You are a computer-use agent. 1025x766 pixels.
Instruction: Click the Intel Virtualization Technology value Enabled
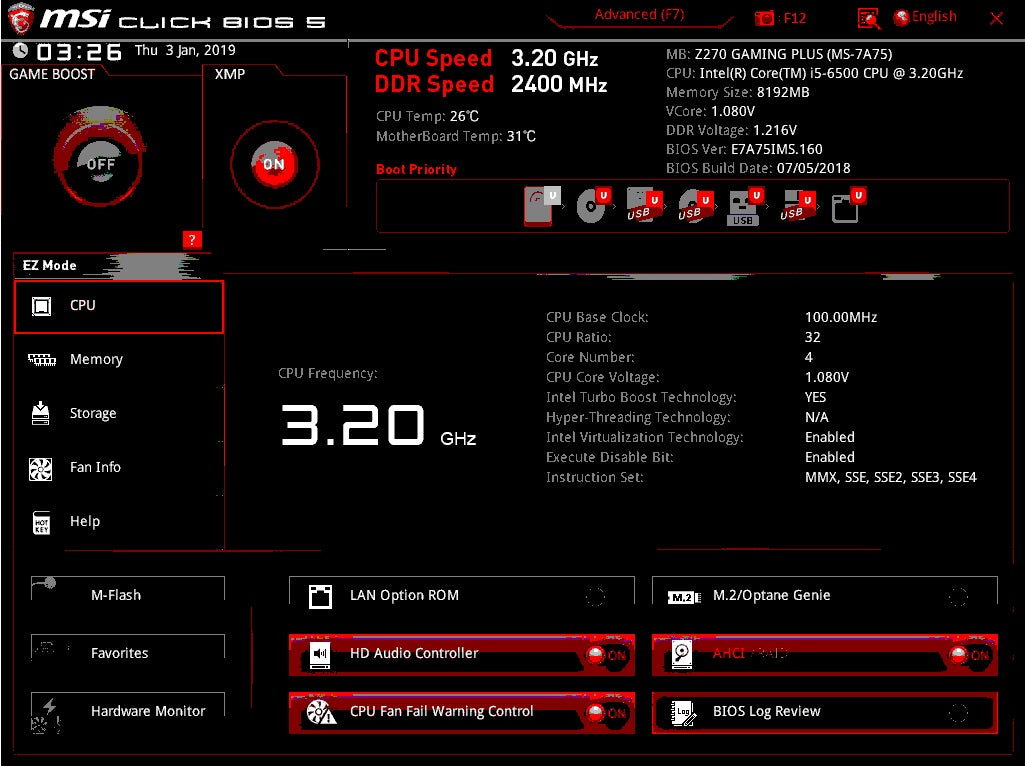830,437
